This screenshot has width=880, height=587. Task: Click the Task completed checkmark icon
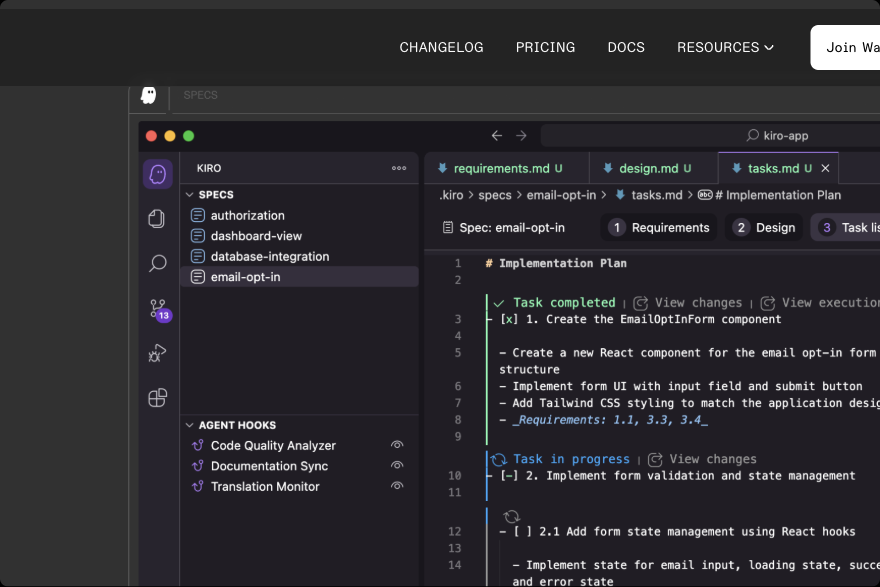point(499,303)
